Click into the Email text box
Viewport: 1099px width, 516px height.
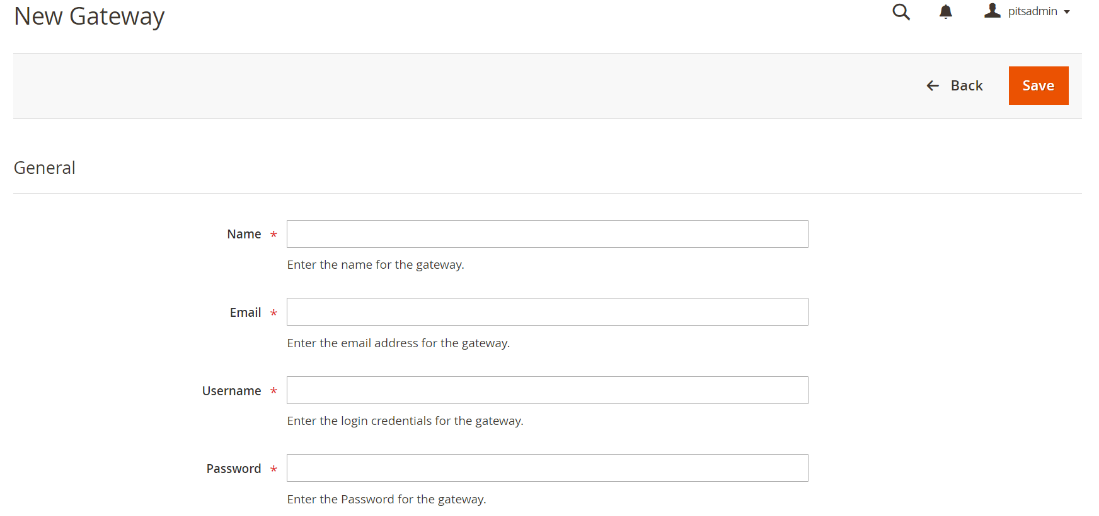point(547,312)
